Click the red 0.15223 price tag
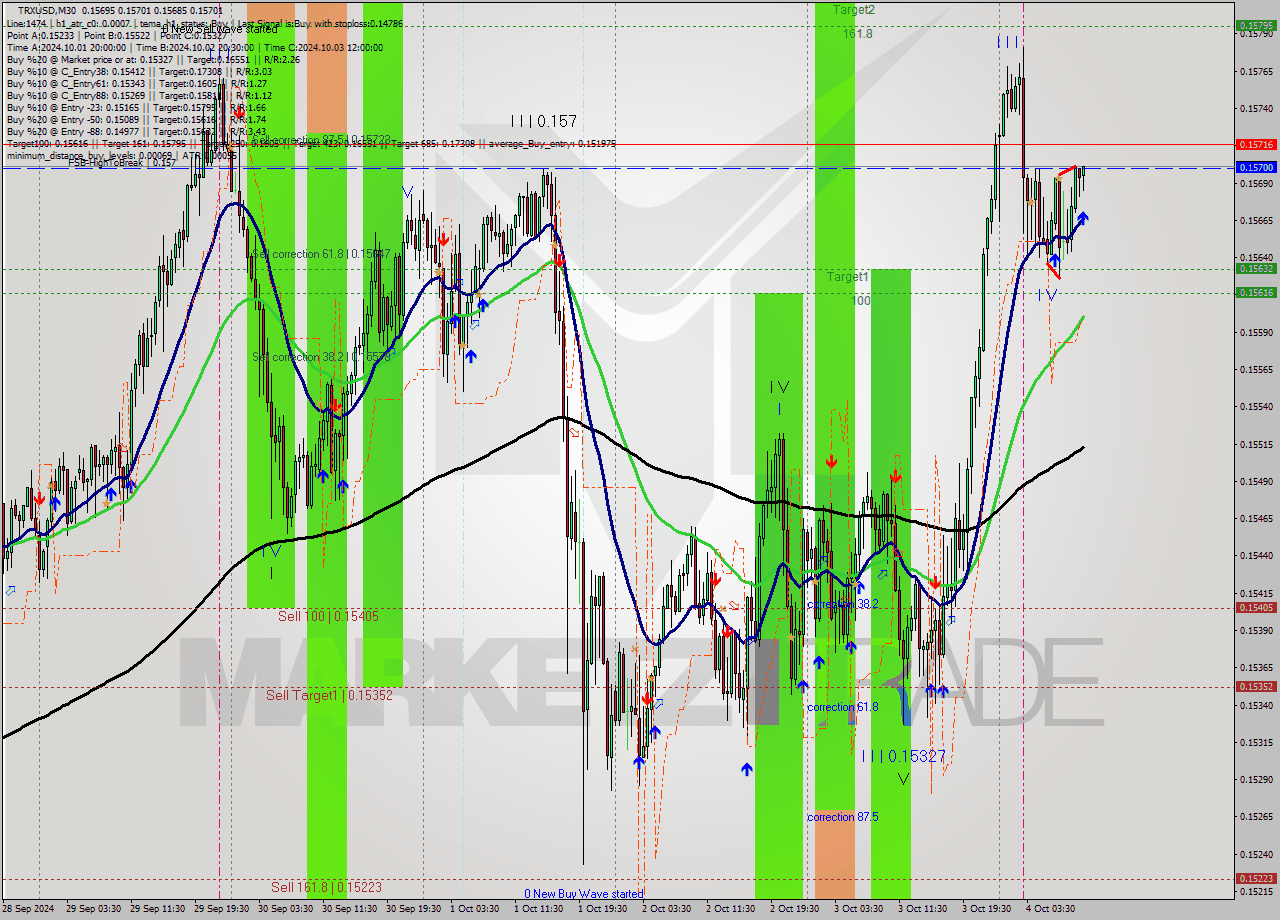This screenshot has width=1280, height=920. click(1256, 878)
